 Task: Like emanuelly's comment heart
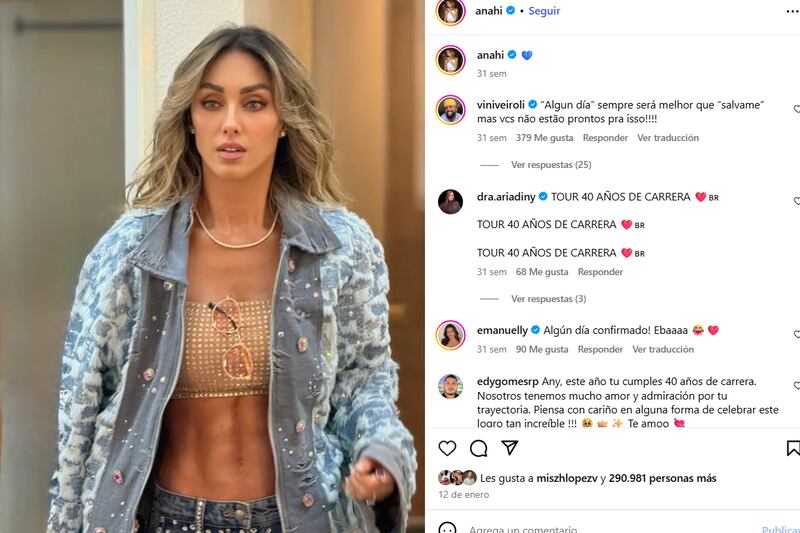797,334
